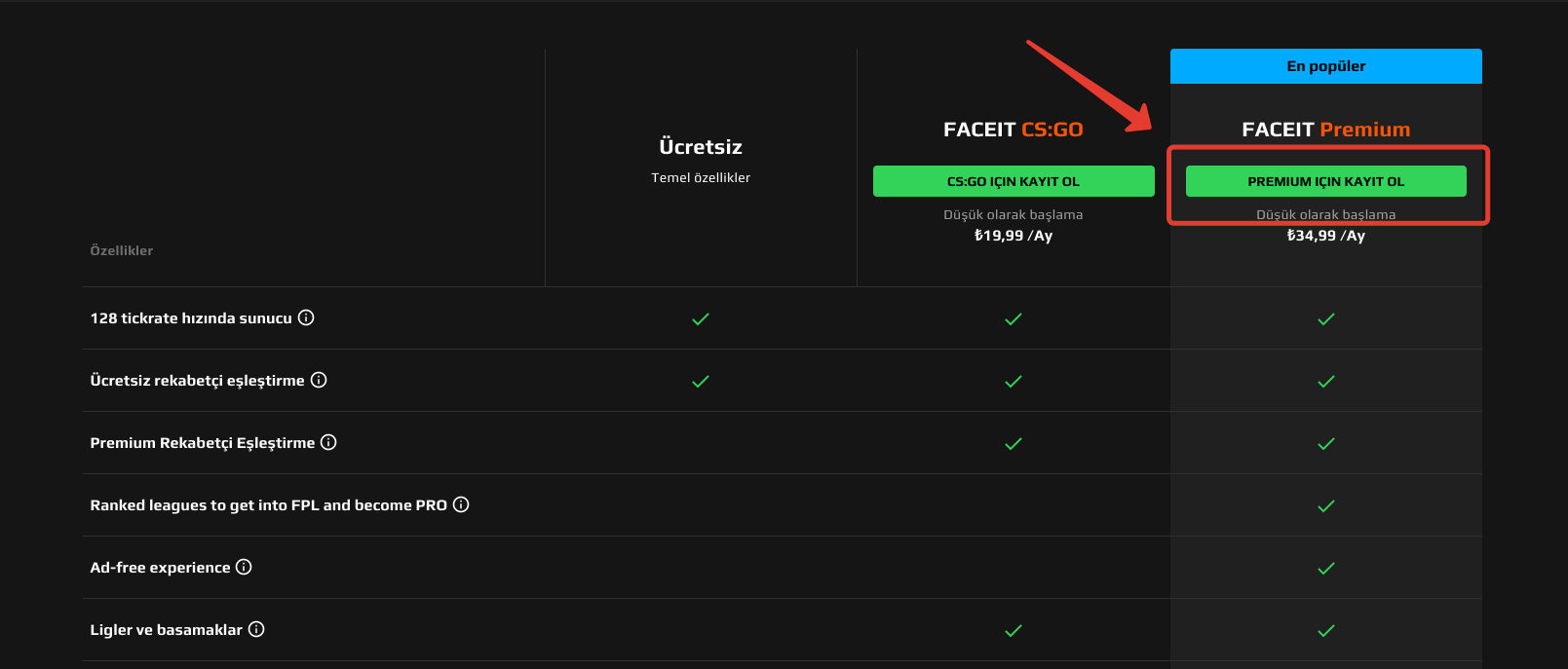
Task: Select Premium column checkmark for Ücretsiz rekabetçi eşleştirme
Action: tap(1326, 381)
